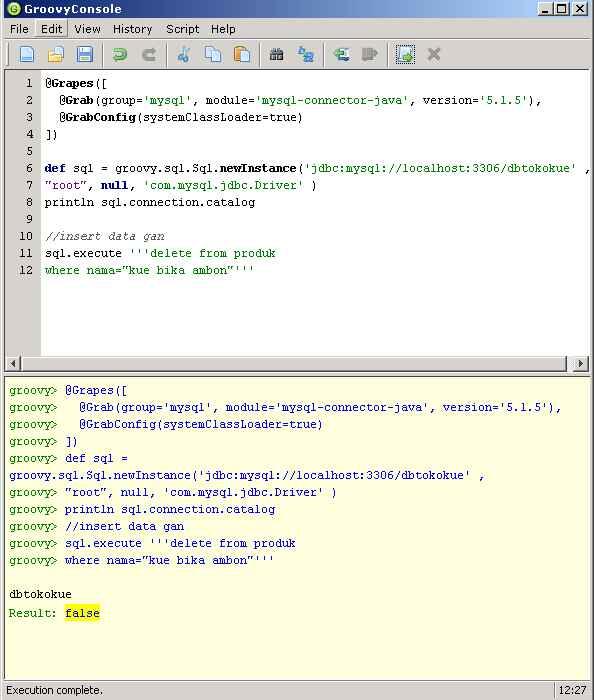The width and height of the screenshot is (594, 700).
Task: Redo edit using the gray arrow icon
Action: (x=149, y=54)
